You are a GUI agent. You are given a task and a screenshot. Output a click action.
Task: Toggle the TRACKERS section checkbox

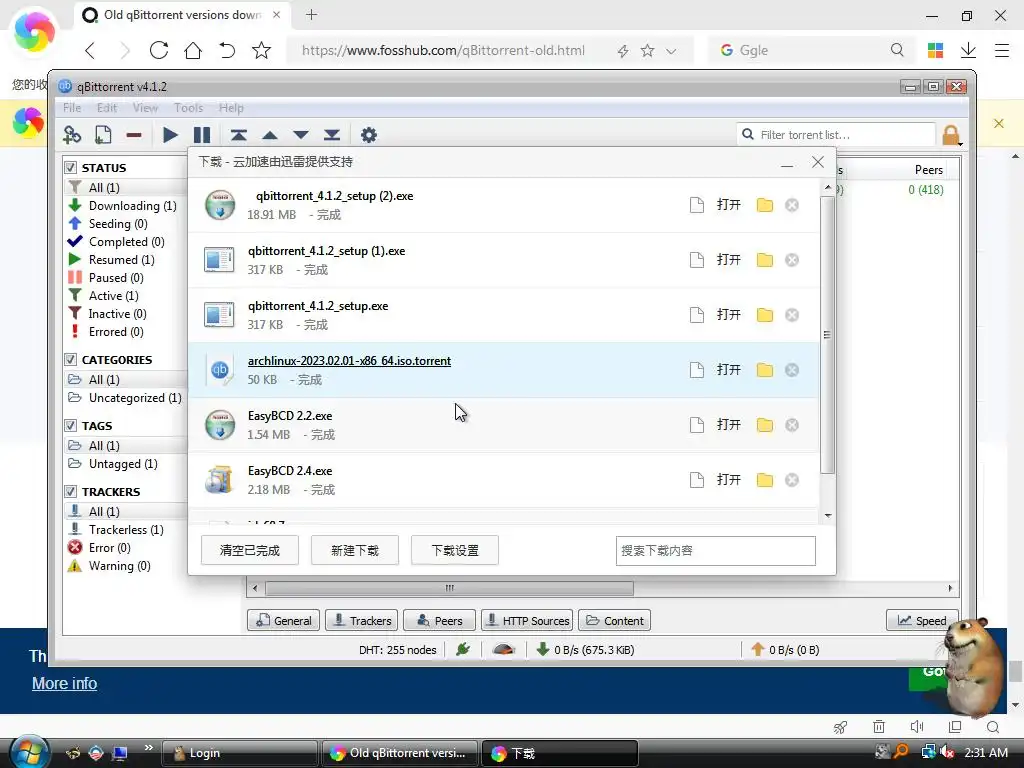pyautogui.click(x=71, y=492)
